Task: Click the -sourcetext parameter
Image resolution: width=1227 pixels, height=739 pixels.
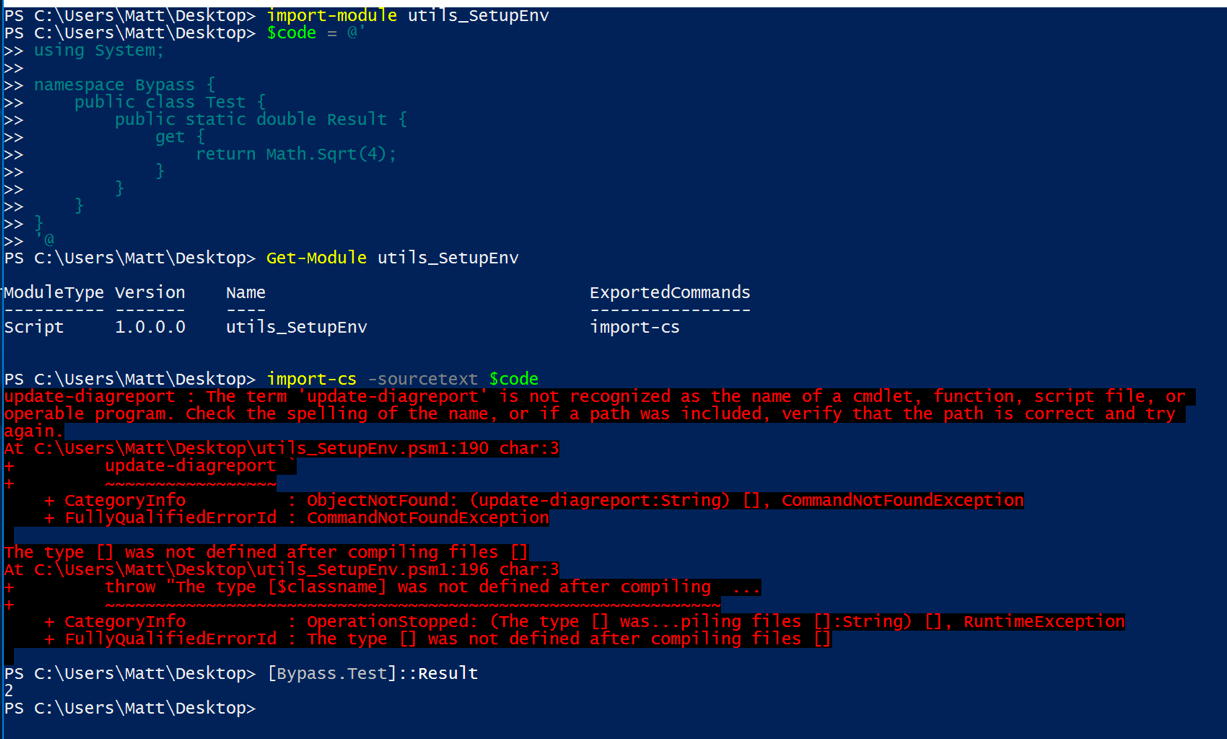Action: (x=423, y=379)
